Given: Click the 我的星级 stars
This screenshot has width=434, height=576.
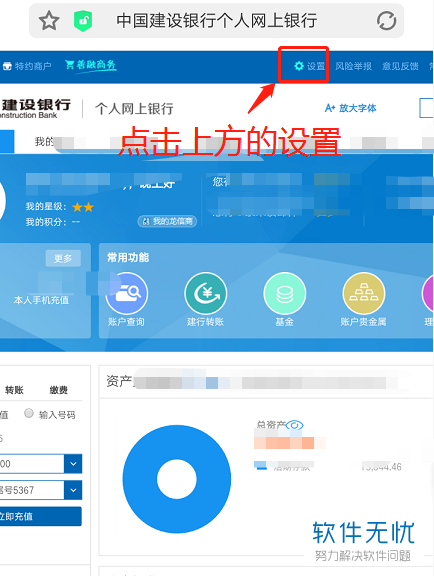Looking at the screenshot, I should [83, 207].
